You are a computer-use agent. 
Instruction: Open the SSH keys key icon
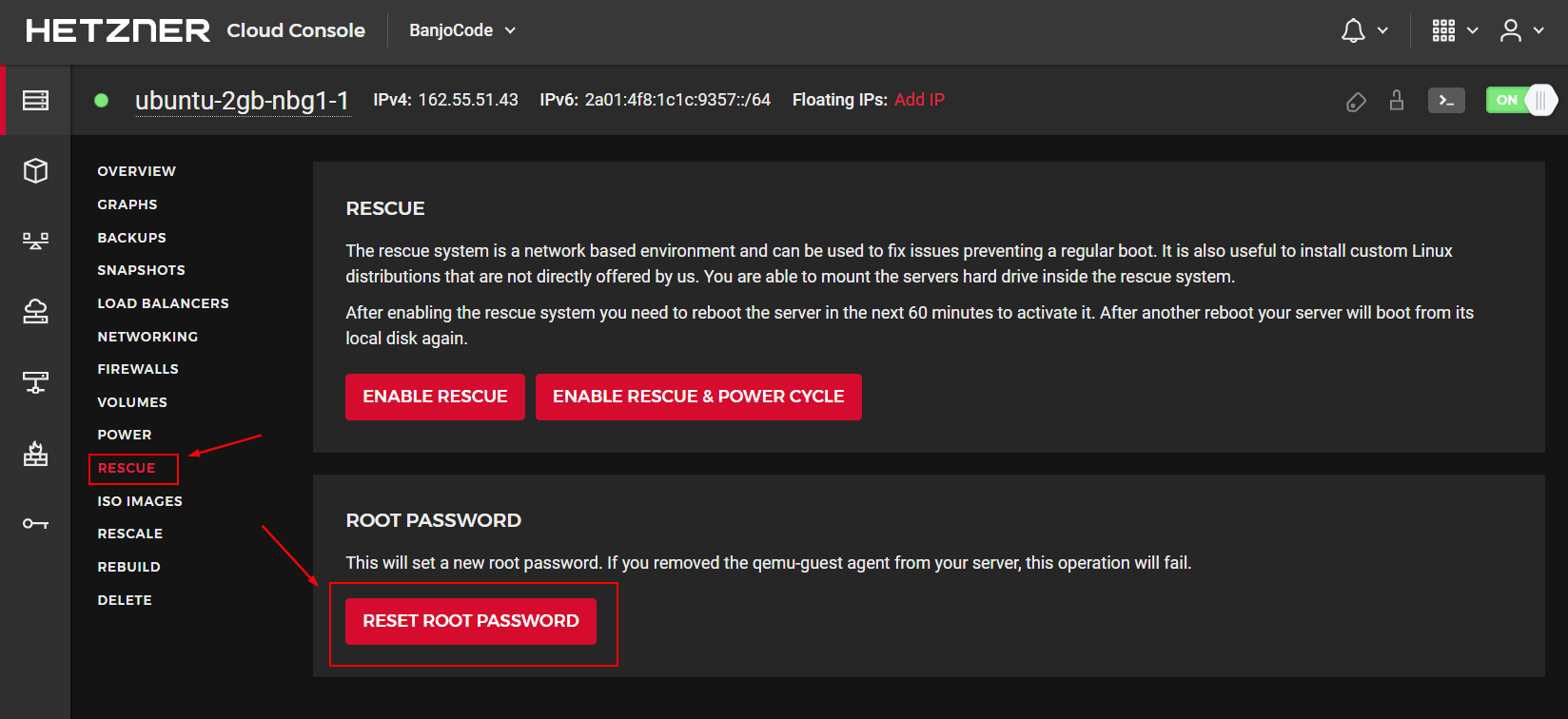pyautogui.click(x=35, y=524)
